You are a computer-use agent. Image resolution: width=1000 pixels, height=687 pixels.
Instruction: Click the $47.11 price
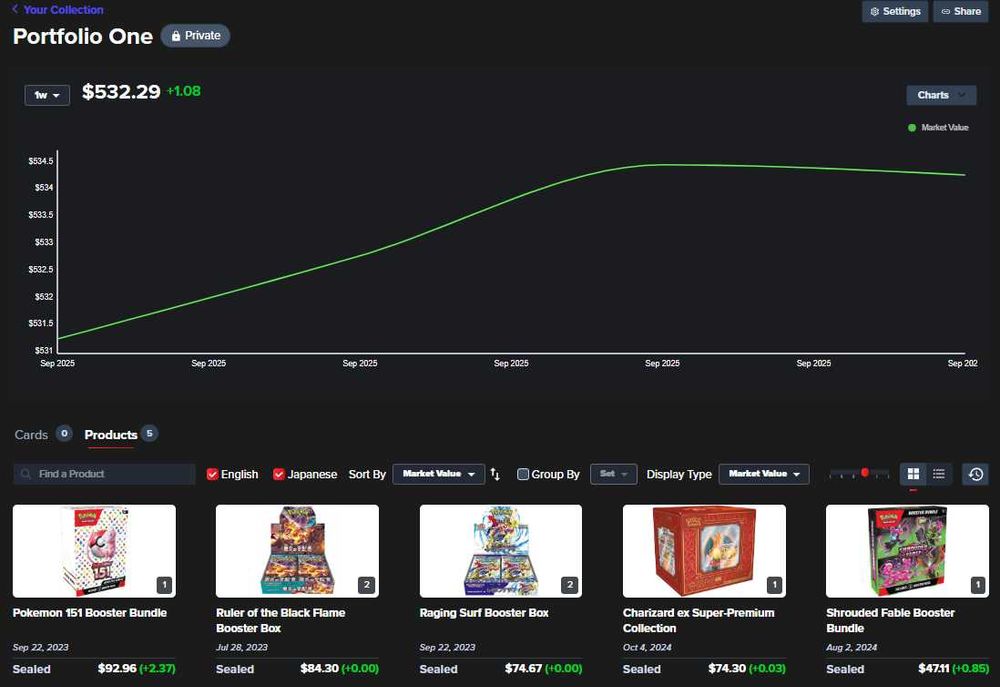click(x=934, y=669)
